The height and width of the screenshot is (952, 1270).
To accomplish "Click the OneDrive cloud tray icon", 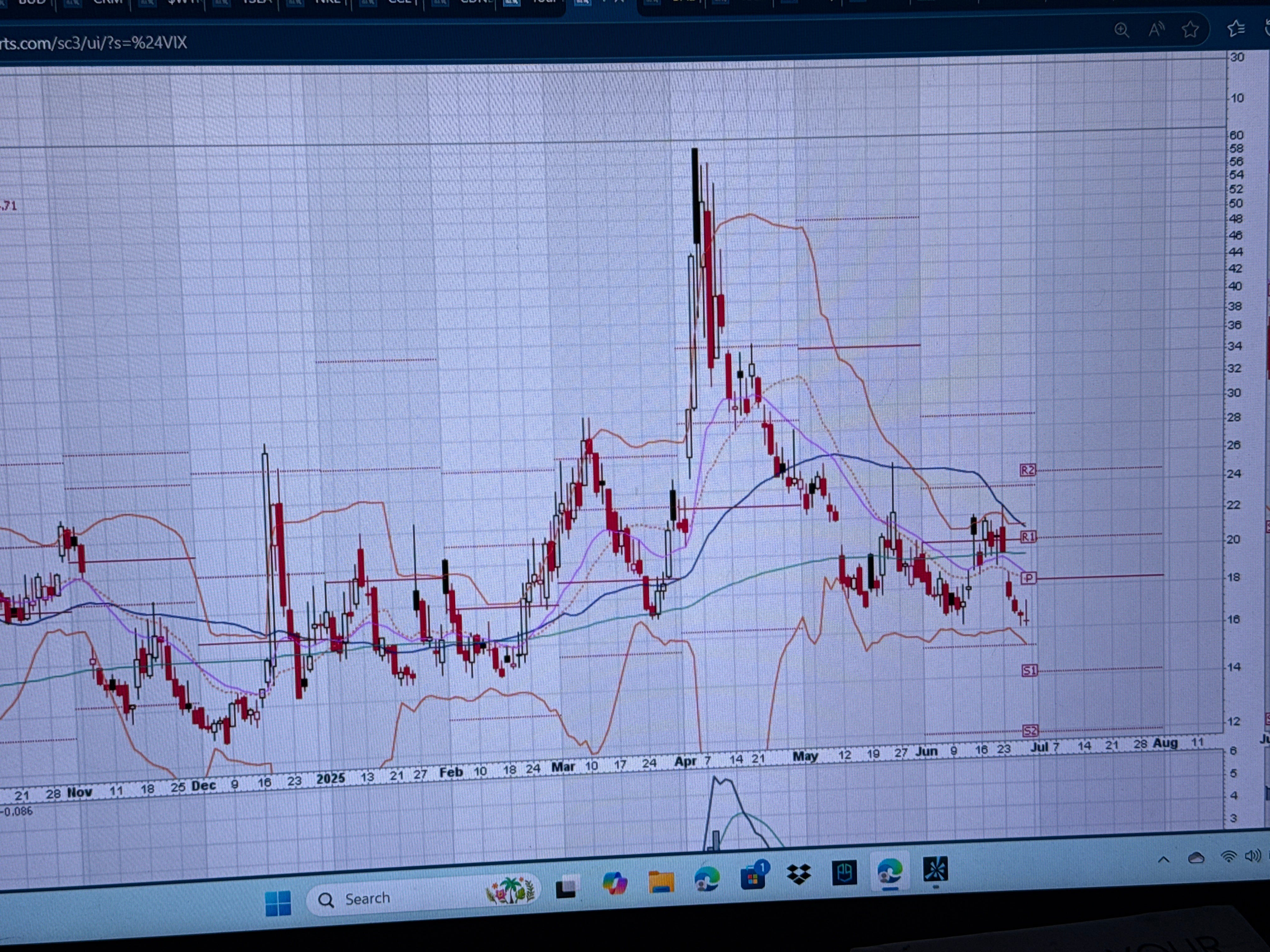I will [x=1196, y=858].
